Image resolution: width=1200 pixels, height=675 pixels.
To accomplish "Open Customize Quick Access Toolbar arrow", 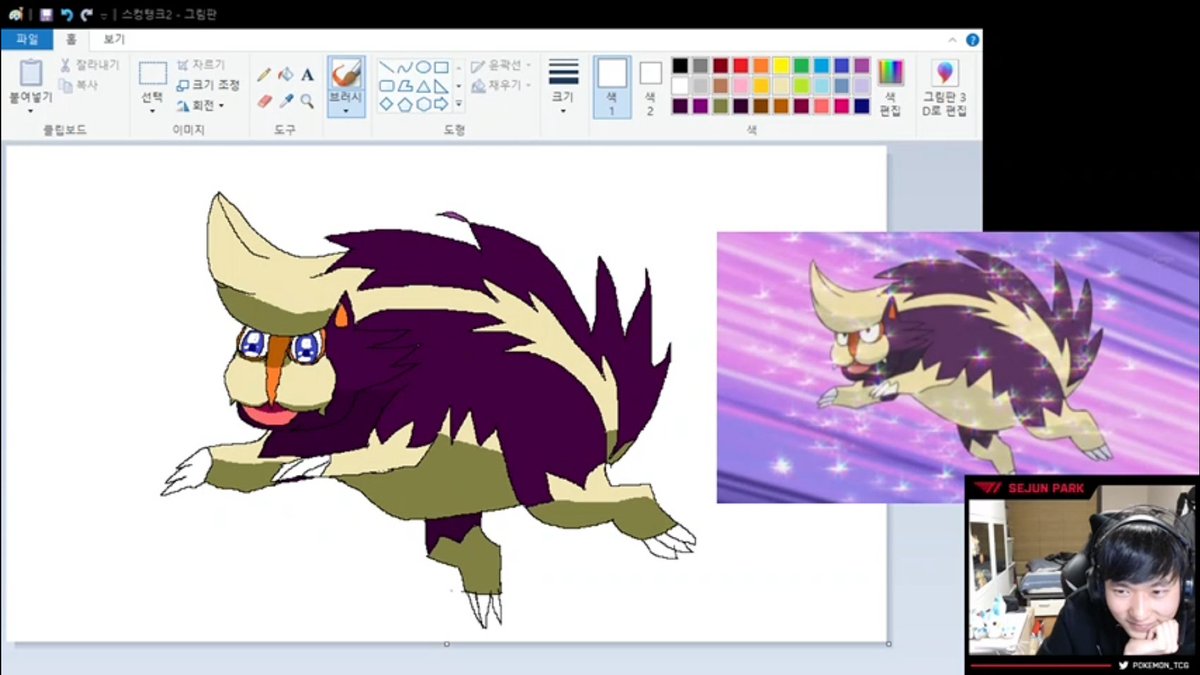I will pyautogui.click(x=104, y=15).
